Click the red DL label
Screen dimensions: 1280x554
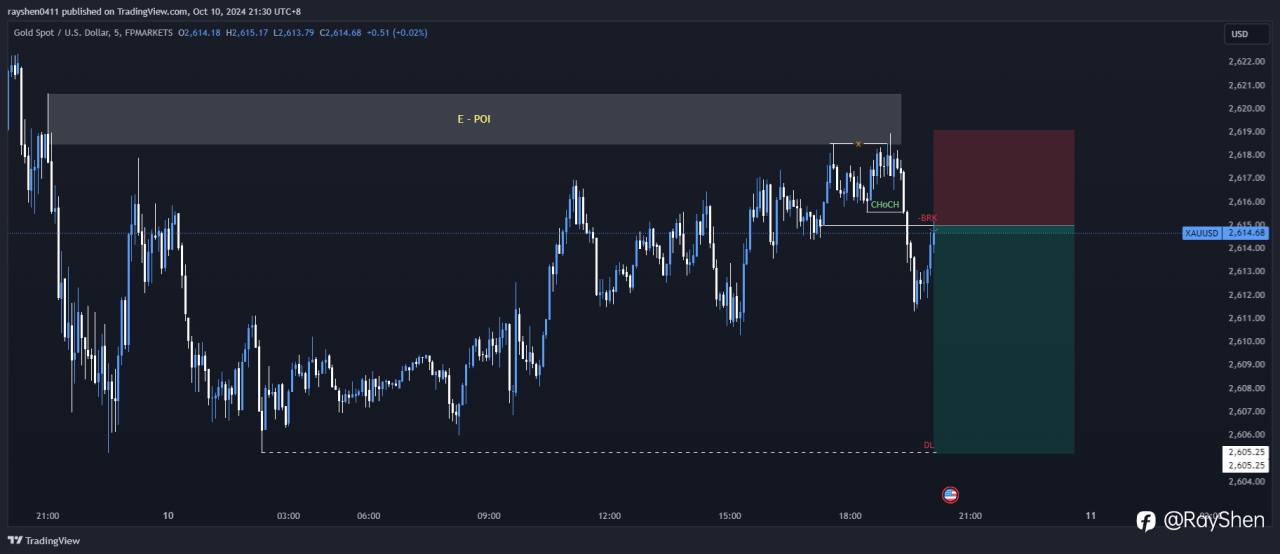coord(928,445)
